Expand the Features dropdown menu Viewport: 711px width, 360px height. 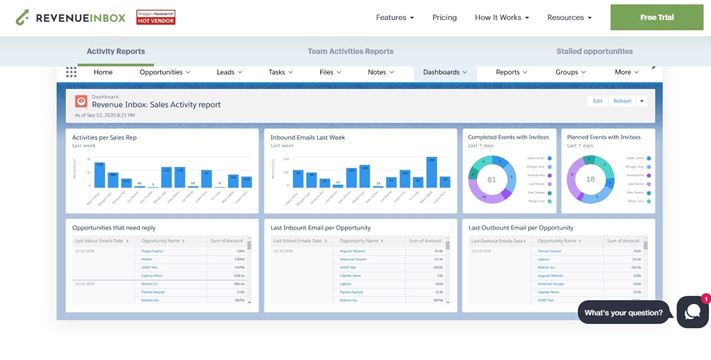394,18
